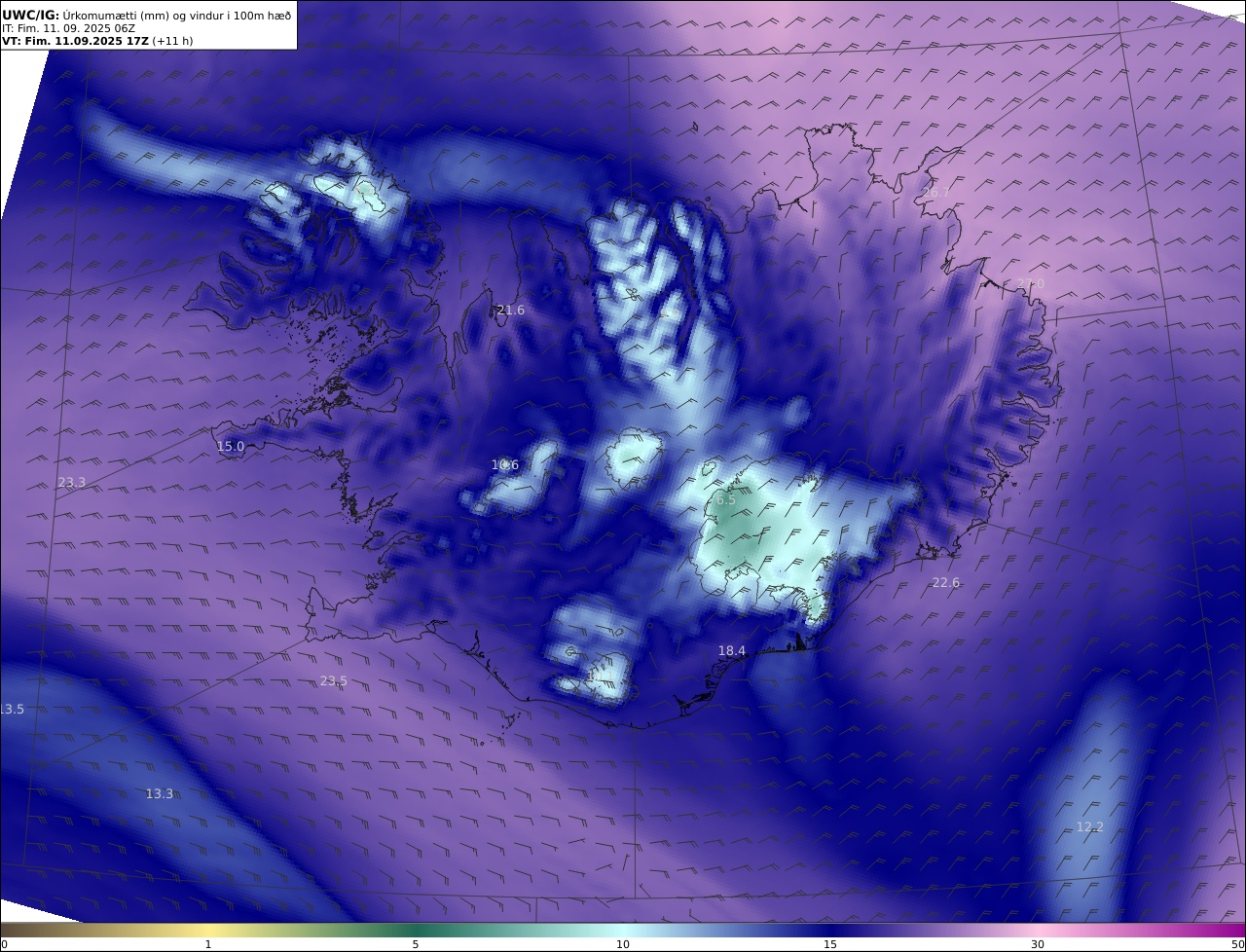Image resolution: width=1246 pixels, height=952 pixels.
Task: Click the 0 tick label on the color scale
Action: pos(4,944)
